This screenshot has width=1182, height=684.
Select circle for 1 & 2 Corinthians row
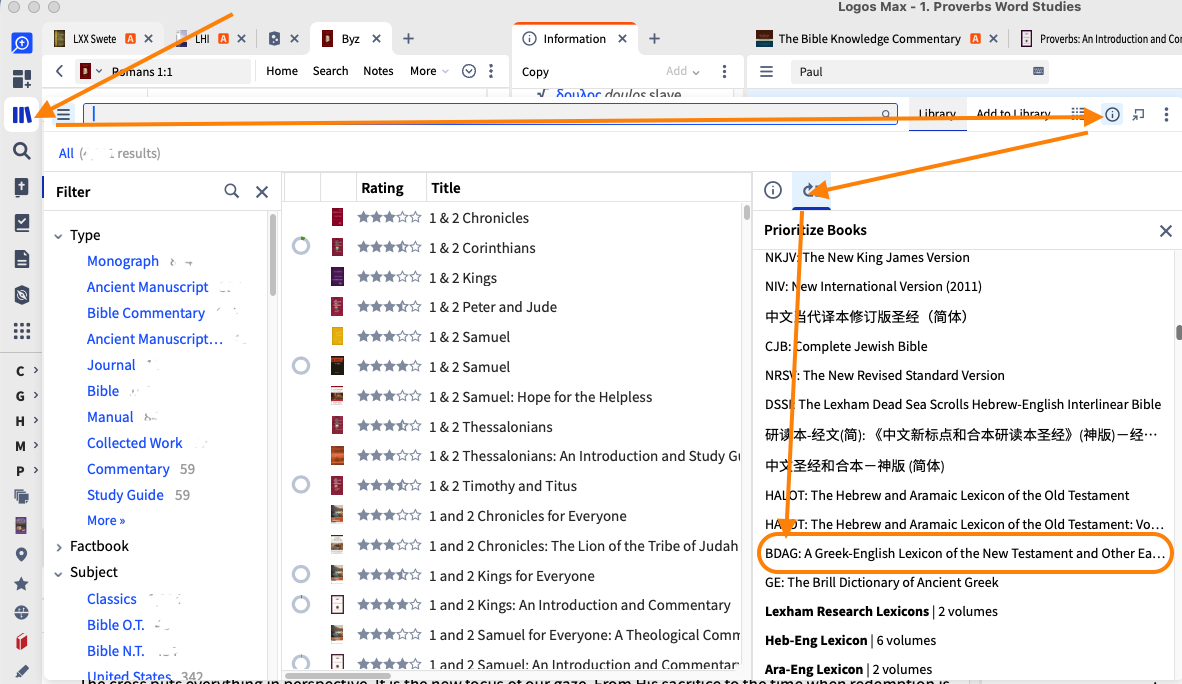pyautogui.click(x=301, y=246)
